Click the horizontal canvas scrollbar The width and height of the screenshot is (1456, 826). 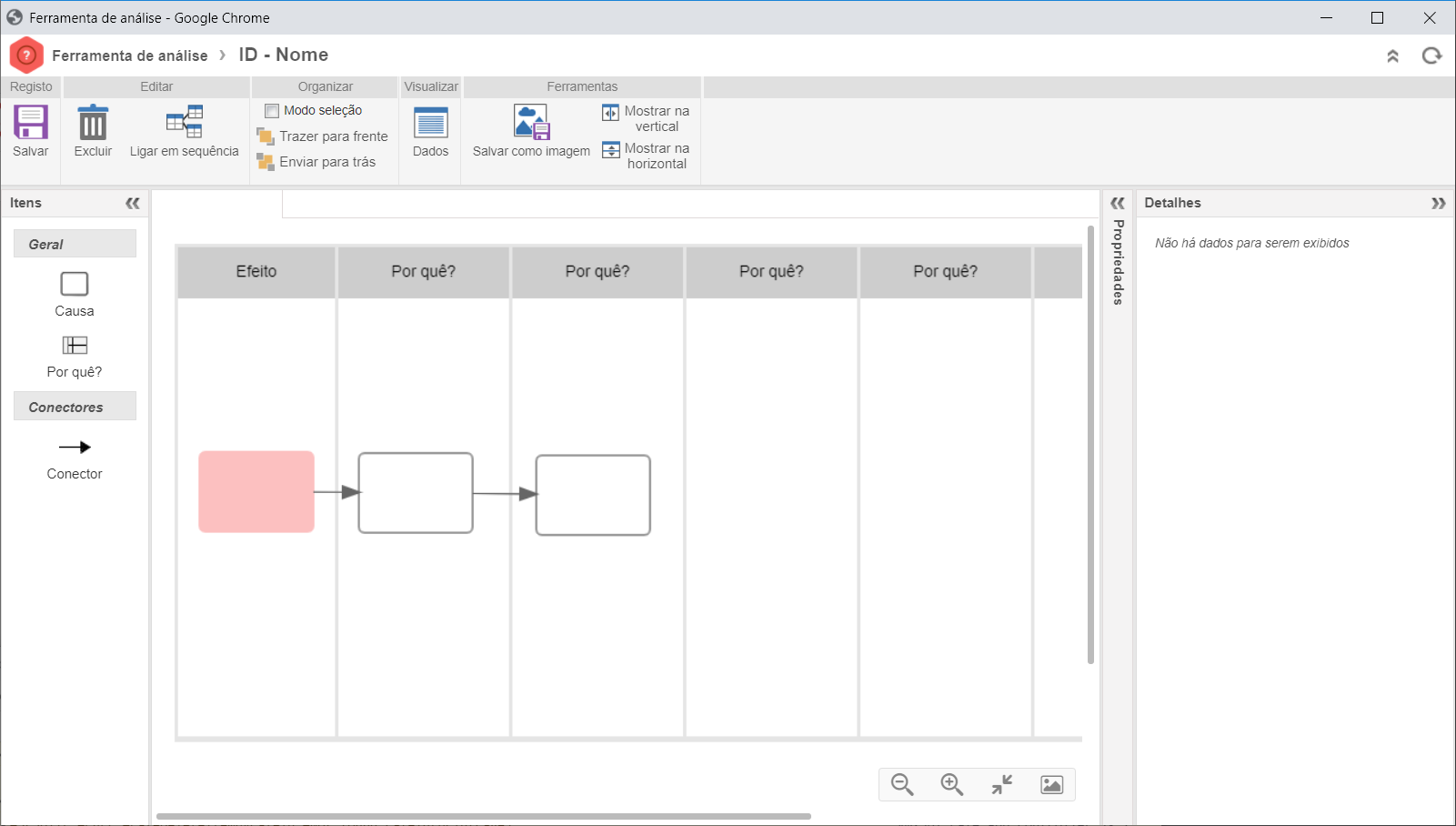click(x=483, y=816)
